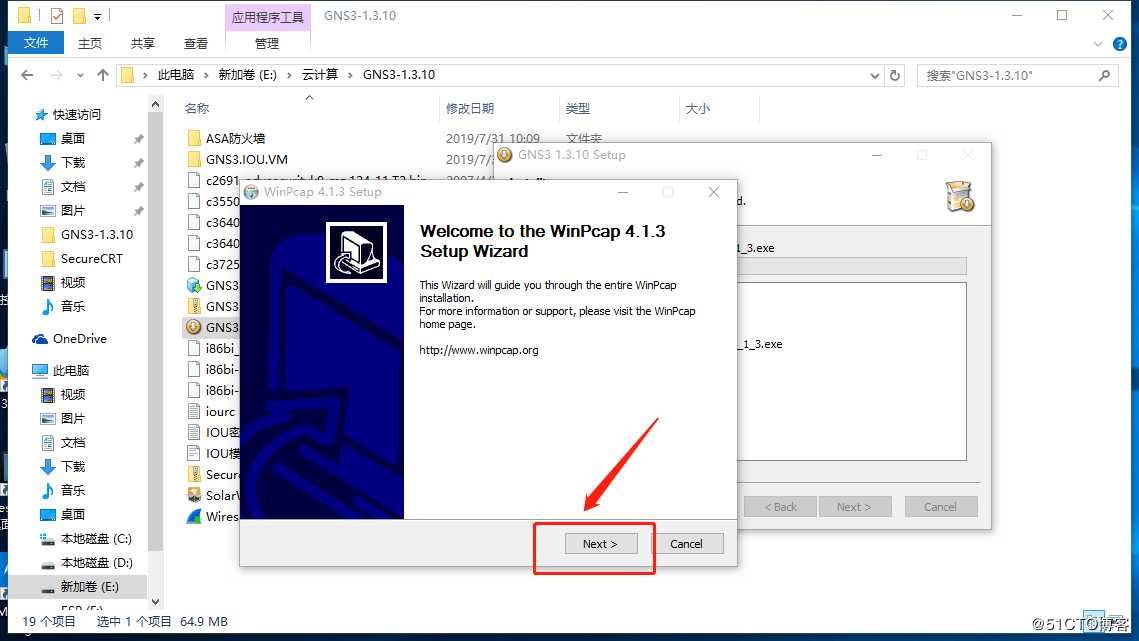The height and width of the screenshot is (641, 1139).
Task: Sort files by 类型 column header
Action: coord(577,108)
